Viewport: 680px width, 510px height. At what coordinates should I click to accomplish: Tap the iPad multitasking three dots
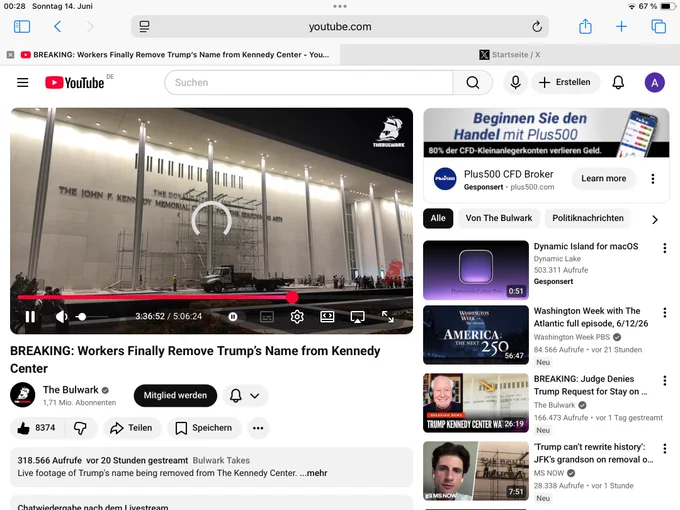pyautogui.click(x=340, y=6)
